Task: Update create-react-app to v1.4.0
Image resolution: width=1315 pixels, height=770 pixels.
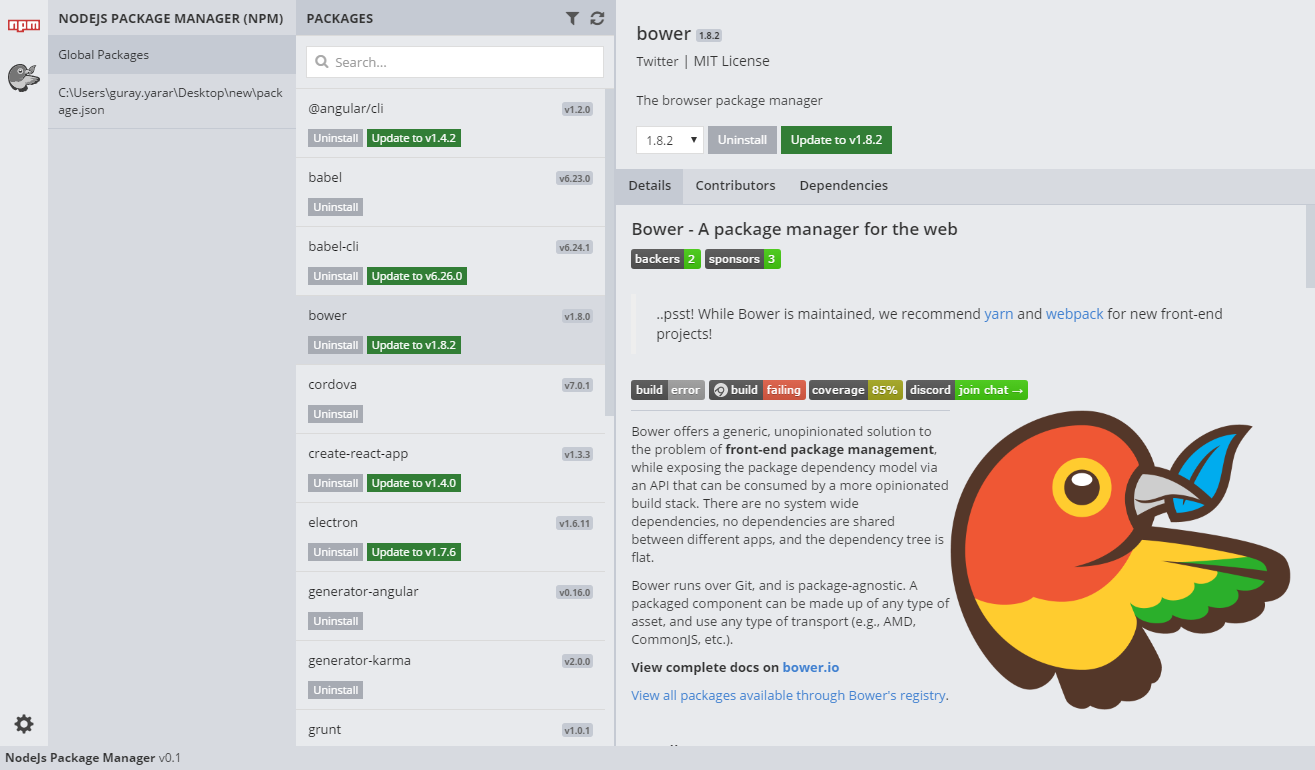Action: tap(414, 483)
